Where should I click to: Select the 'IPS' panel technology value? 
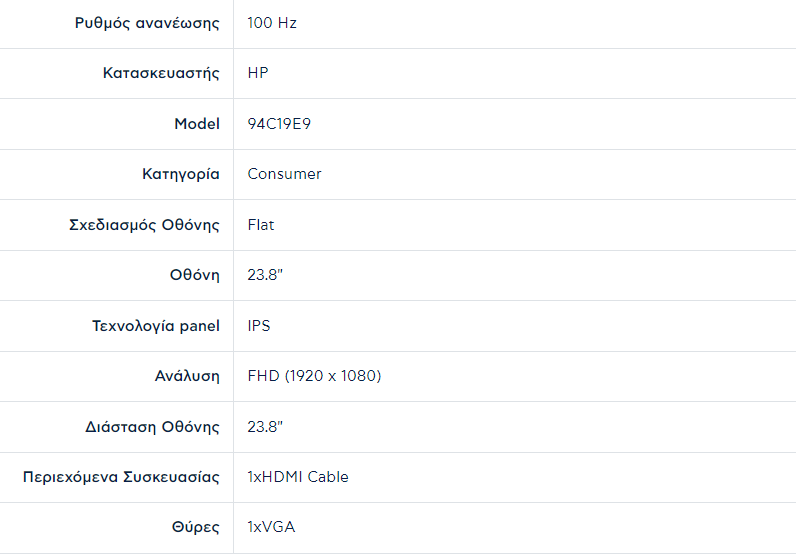(259, 326)
